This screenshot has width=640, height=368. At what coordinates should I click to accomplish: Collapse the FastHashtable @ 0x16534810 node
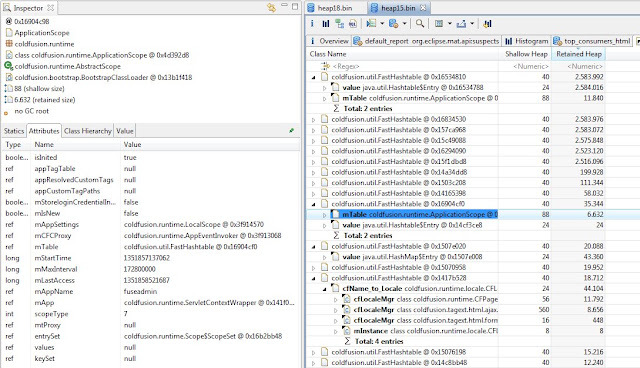(x=313, y=77)
